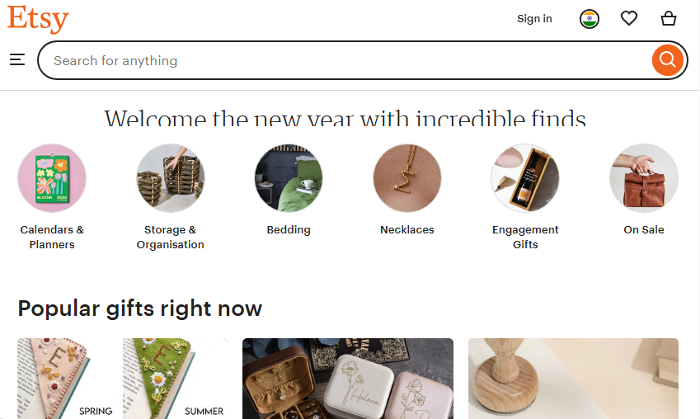Select the Bedding category circle
This screenshot has height=419, width=700.
[x=288, y=178]
